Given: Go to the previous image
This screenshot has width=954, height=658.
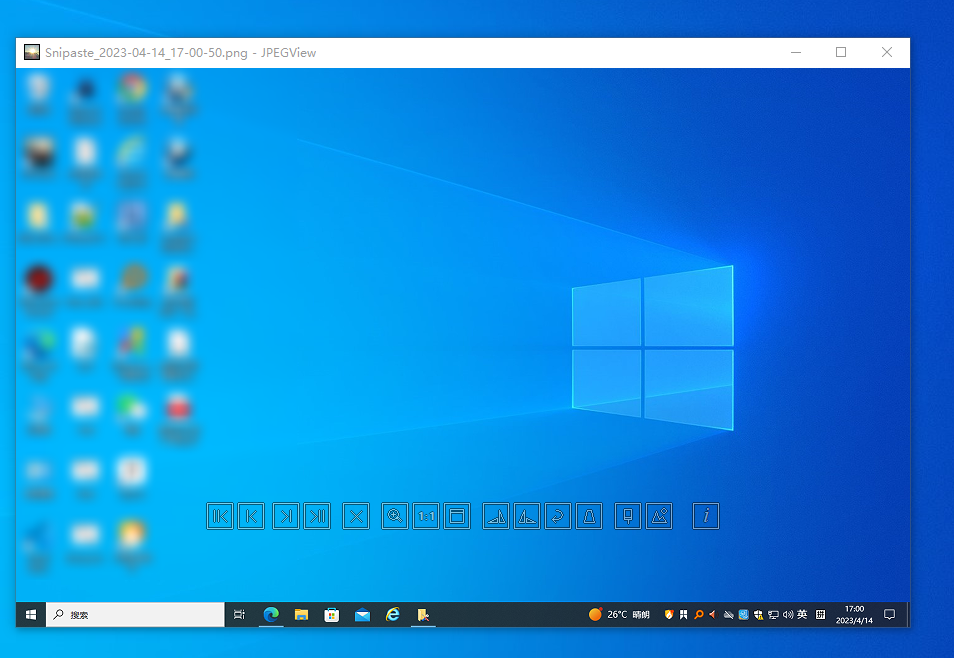Looking at the screenshot, I should 251,516.
